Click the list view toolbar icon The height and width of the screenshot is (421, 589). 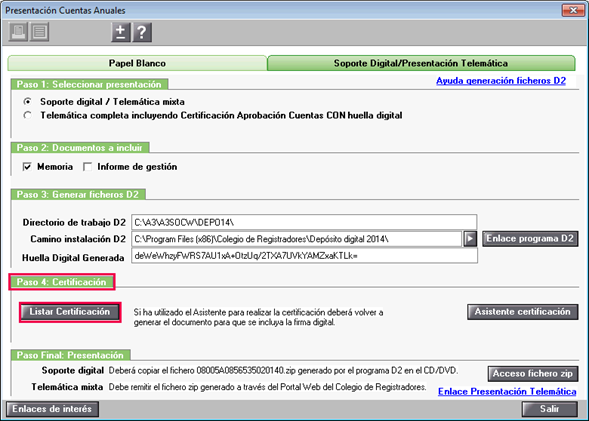pyautogui.click(x=39, y=32)
